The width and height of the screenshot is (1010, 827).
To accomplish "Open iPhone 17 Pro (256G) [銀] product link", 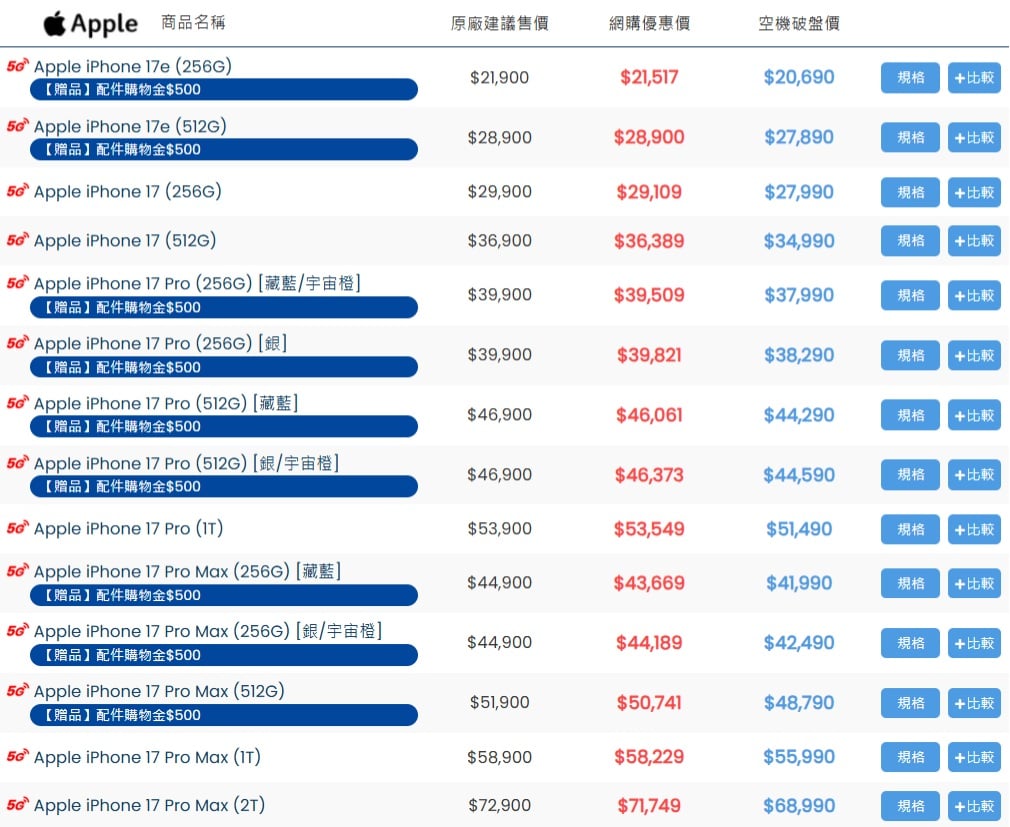I will point(160,343).
